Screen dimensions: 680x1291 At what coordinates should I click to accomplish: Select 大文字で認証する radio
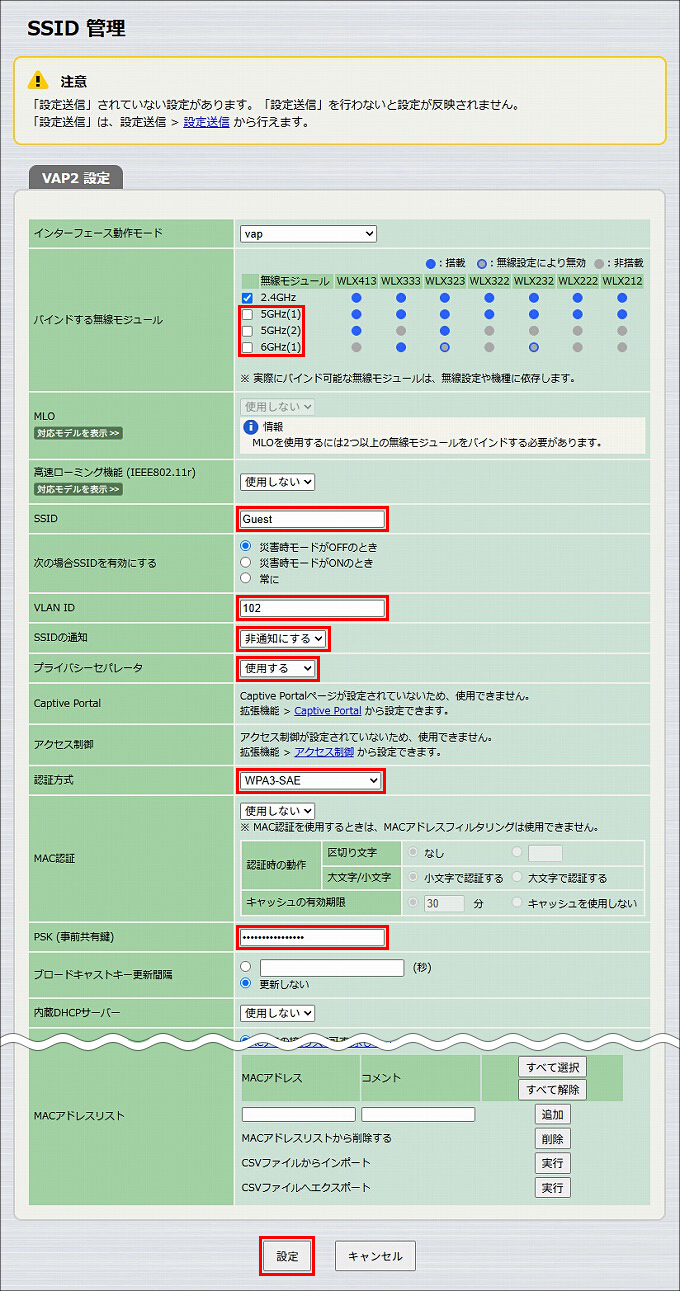click(x=516, y=878)
